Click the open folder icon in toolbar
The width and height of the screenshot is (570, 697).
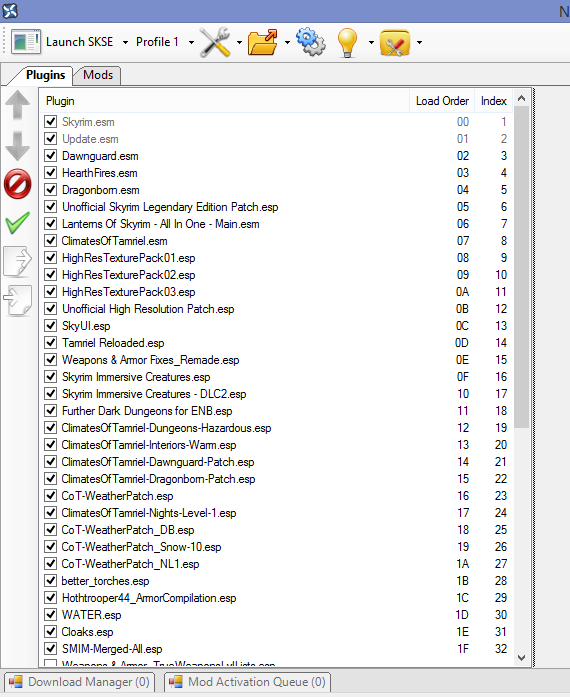[263, 42]
